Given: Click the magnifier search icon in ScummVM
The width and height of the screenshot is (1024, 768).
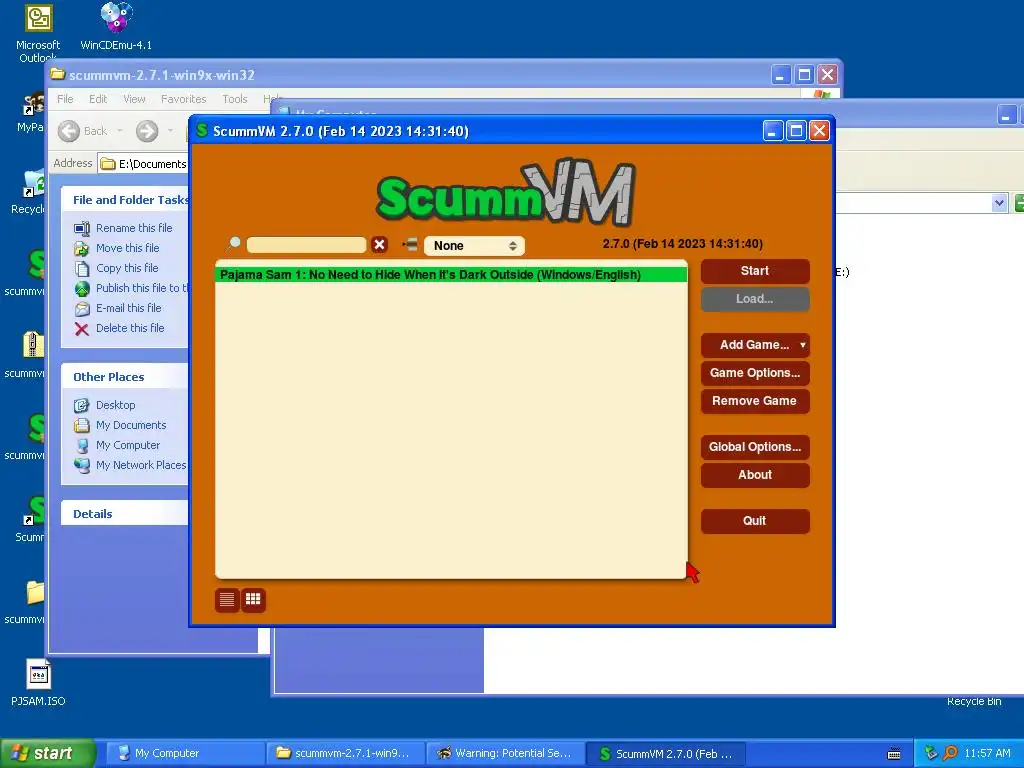Looking at the screenshot, I should (233, 244).
